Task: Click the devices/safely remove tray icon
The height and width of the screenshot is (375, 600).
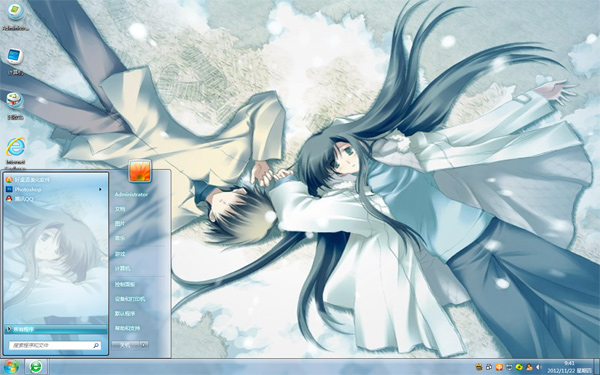Action: coord(489,367)
